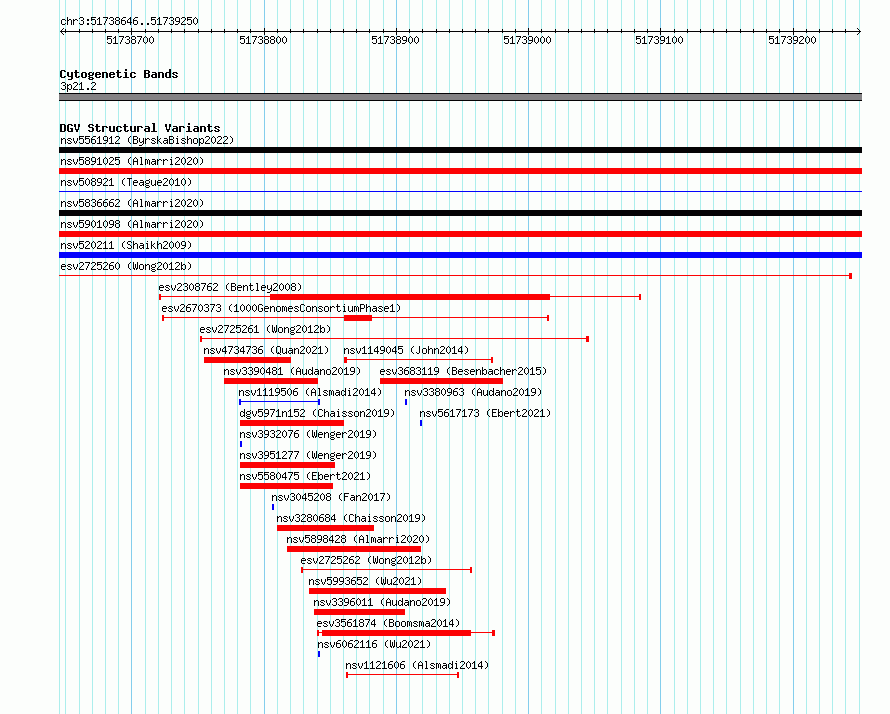Click nsv3380963 (Audano2019) label
The height and width of the screenshot is (714, 890).
click(473, 392)
